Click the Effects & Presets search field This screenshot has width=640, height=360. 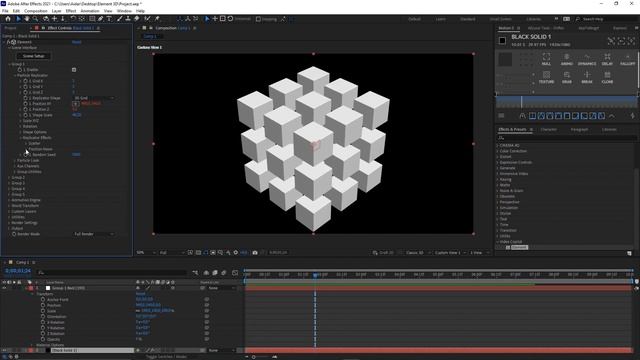[x=567, y=138]
